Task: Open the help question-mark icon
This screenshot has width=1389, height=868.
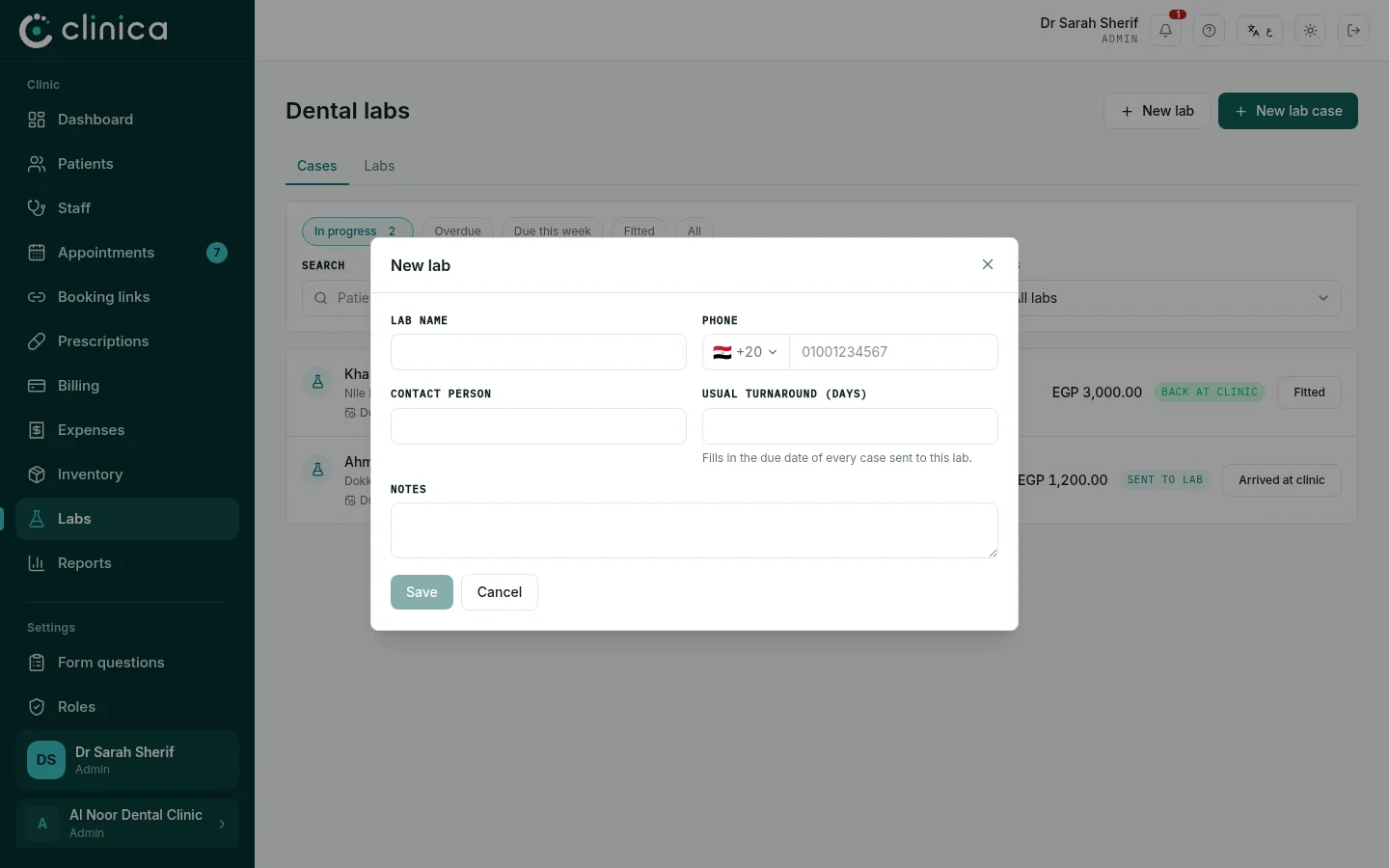Action: (x=1209, y=31)
